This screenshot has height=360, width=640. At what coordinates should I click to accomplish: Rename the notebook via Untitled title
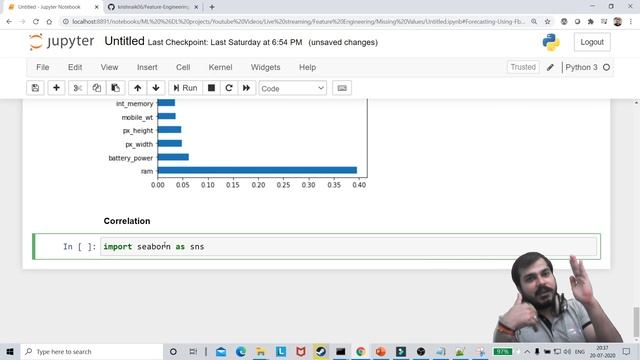(124, 41)
